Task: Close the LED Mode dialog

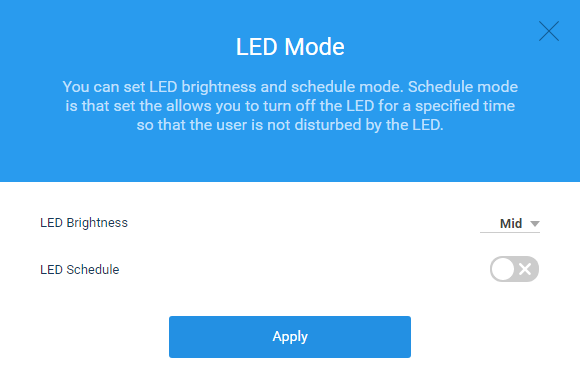Action: 549,31
